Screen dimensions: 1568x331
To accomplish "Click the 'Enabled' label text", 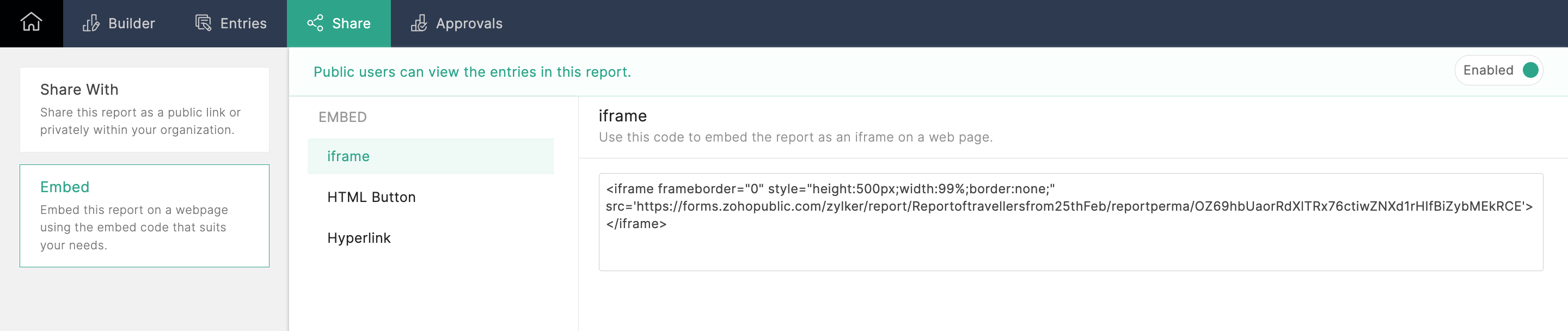I will point(1487,71).
